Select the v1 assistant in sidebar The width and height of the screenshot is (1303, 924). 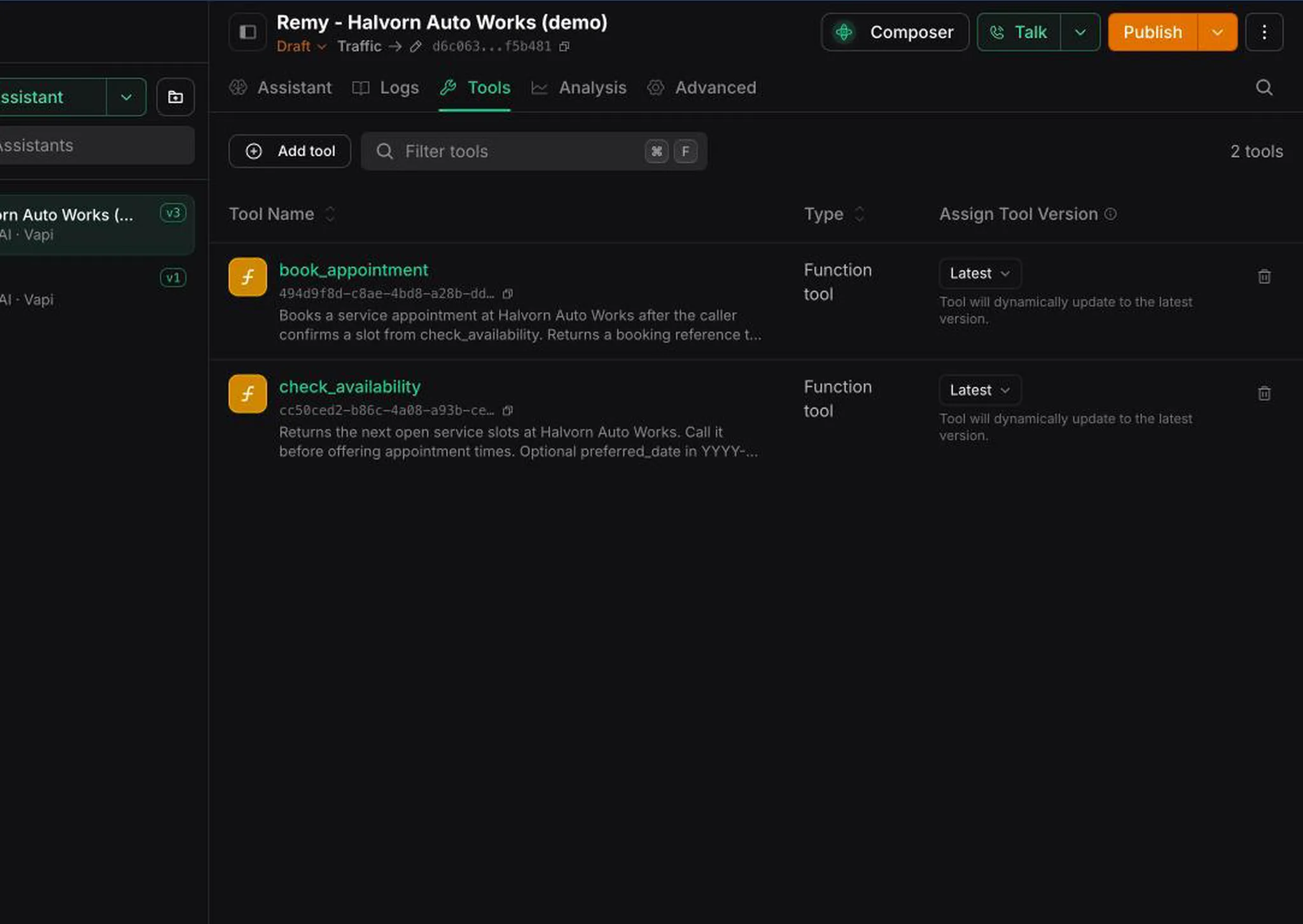97,288
